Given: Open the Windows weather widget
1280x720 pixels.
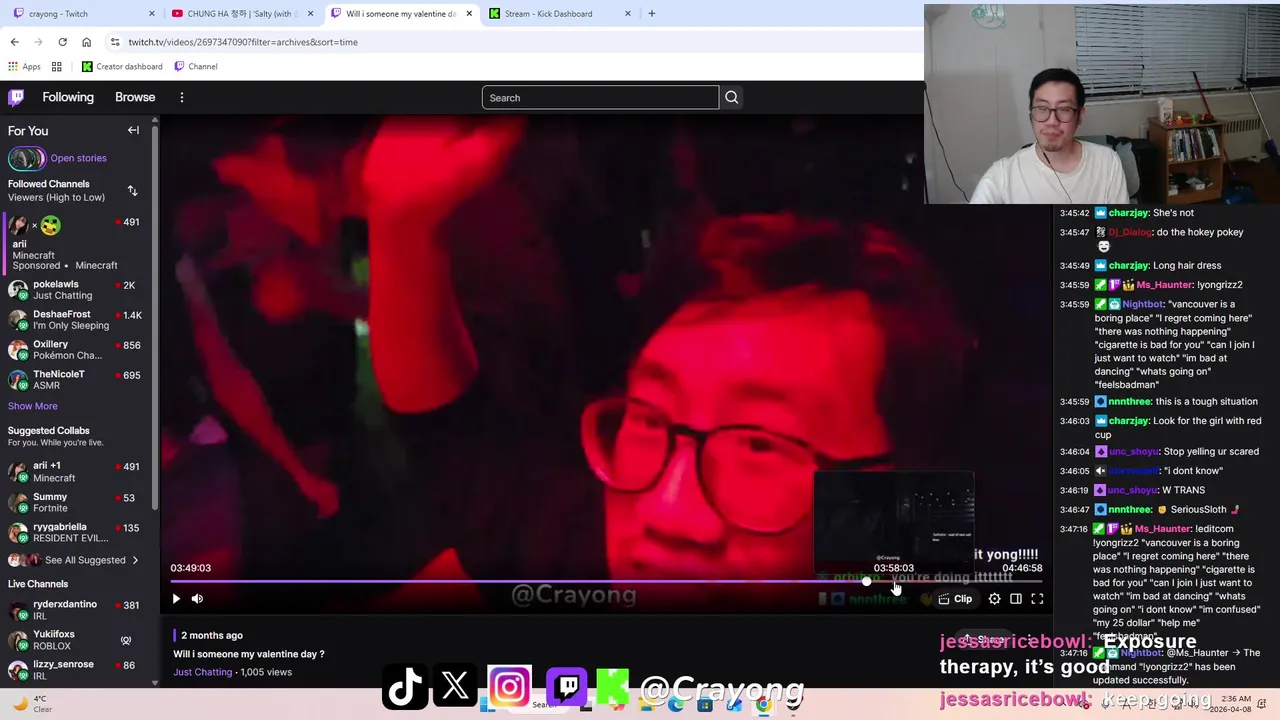Looking at the screenshot, I should [32, 704].
